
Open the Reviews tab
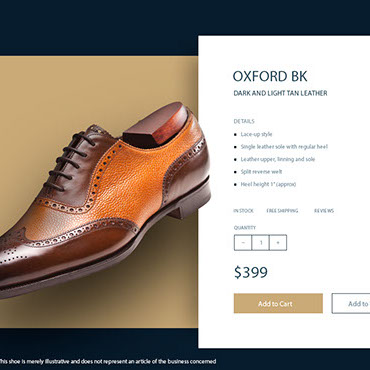click(x=324, y=211)
